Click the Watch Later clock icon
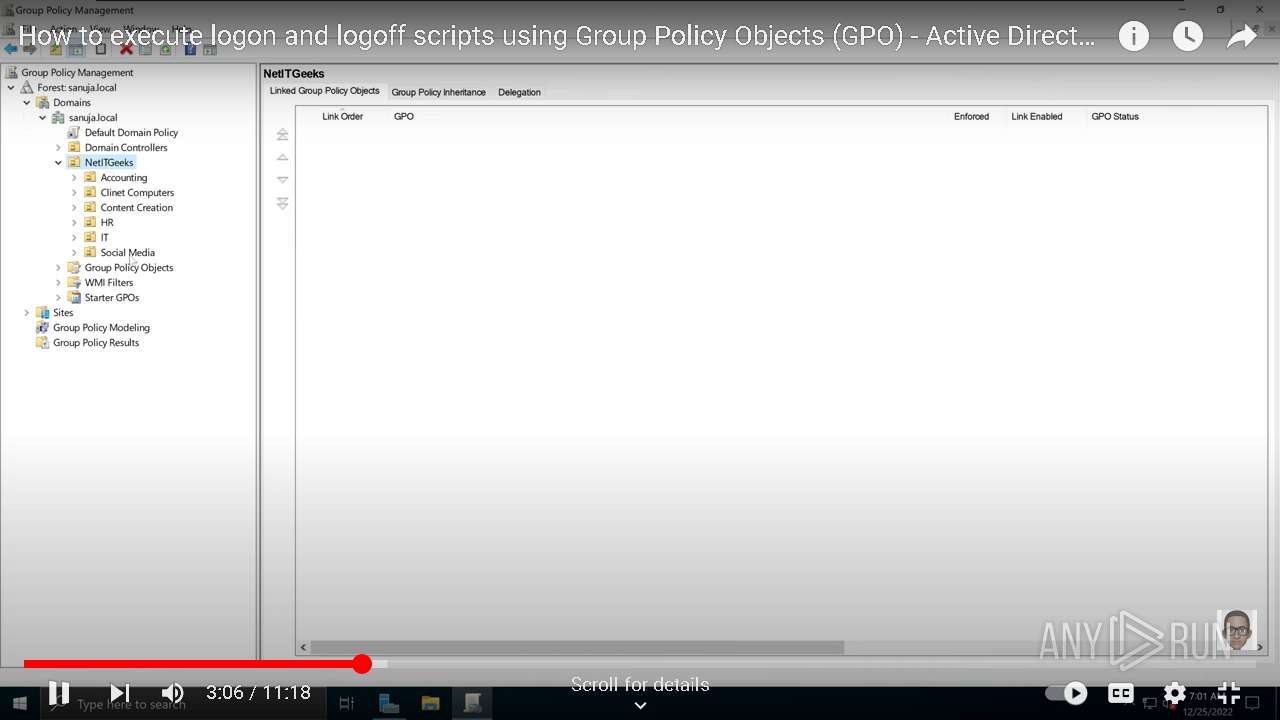The height and width of the screenshot is (720, 1280). pyautogui.click(x=1187, y=37)
